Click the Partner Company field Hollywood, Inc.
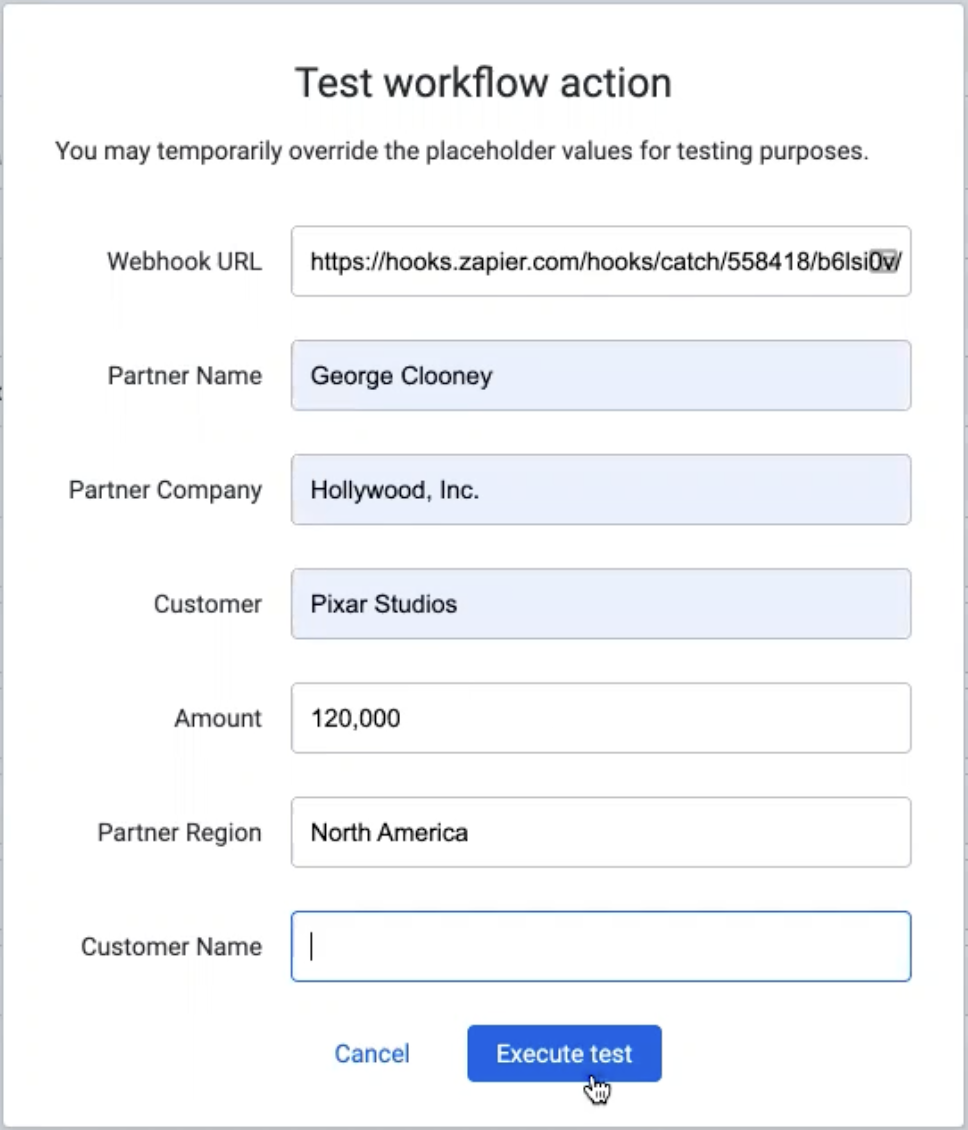Screen dimensions: 968x1130 tap(600, 489)
